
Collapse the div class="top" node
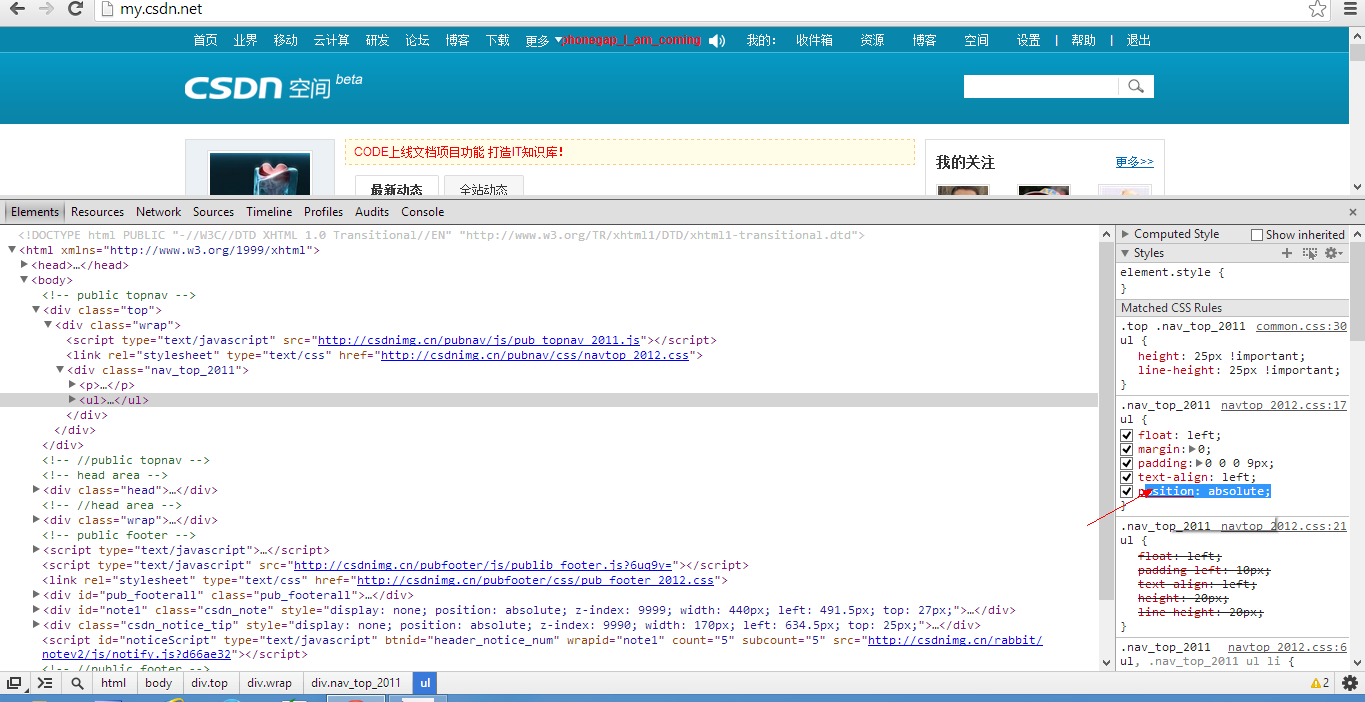(x=36, y=310)
